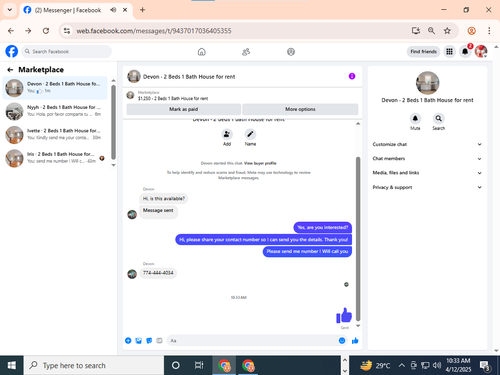Click install app icon in address bar
The width and height of the screenshot is (500, 375).
(x=415, y=31)
